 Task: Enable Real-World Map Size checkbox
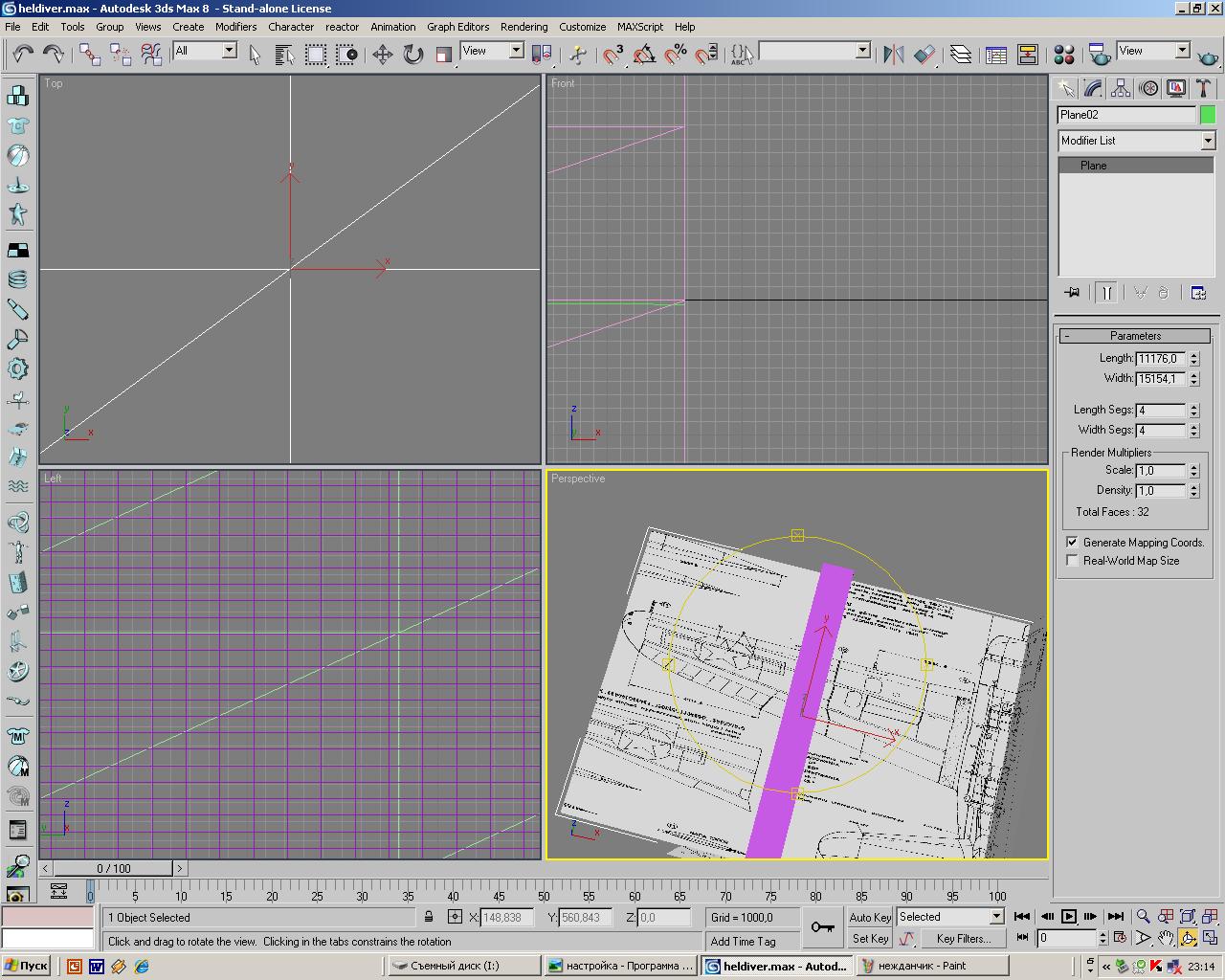1072,561
